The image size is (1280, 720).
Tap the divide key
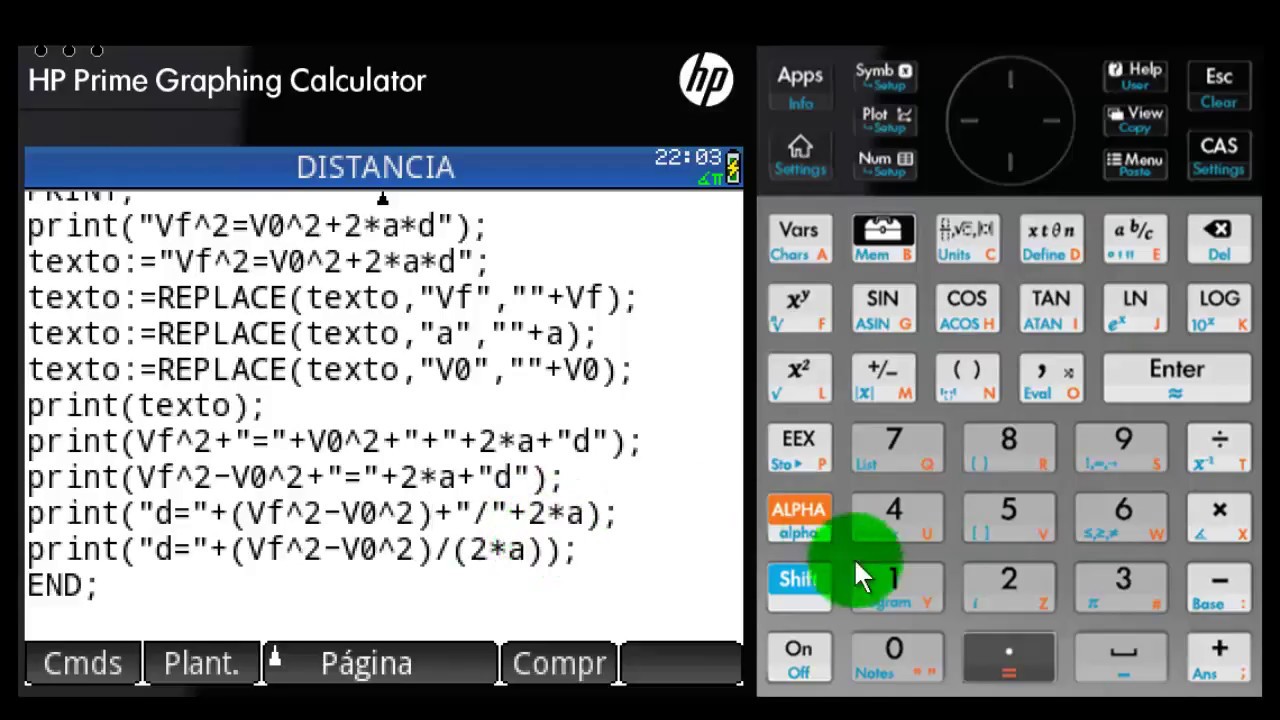(1220, 449)
